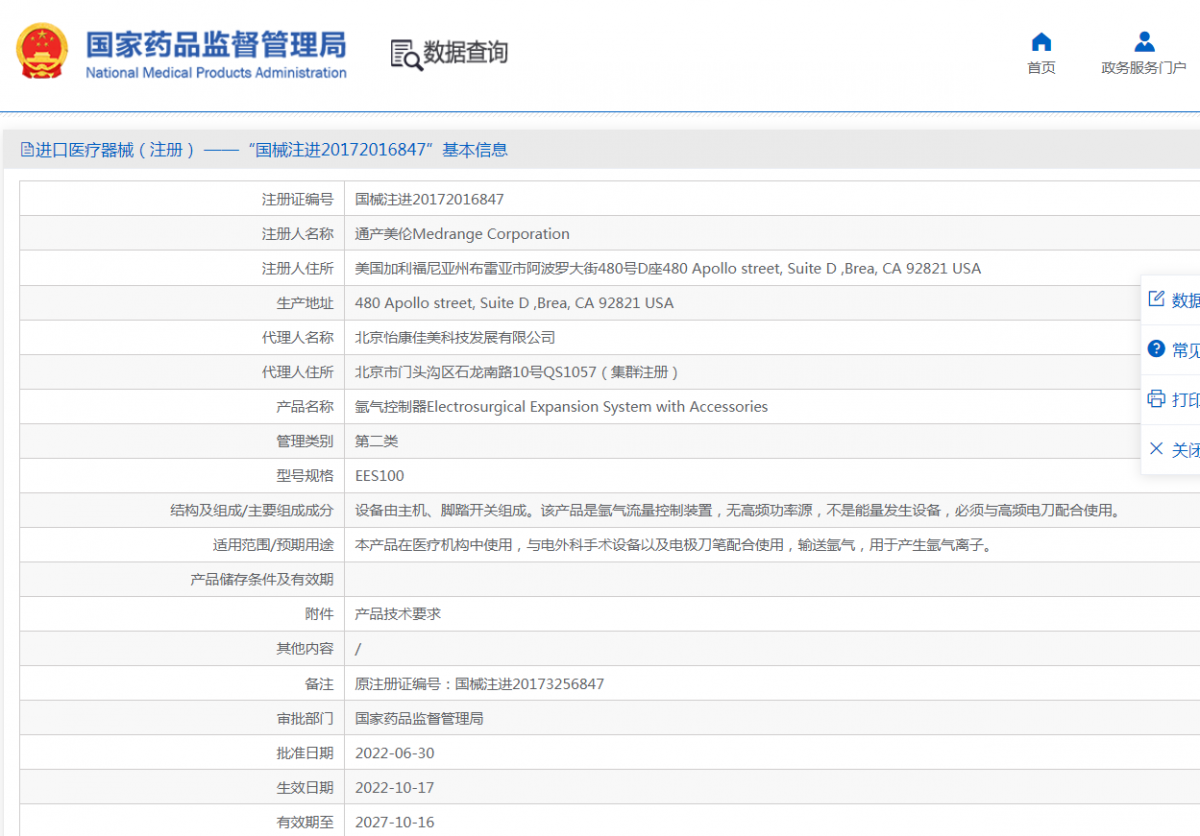The height and width of the screenshot is (836, 1200).
Task: Click the X close icon in the side panel
Action: pos(1156,449)
